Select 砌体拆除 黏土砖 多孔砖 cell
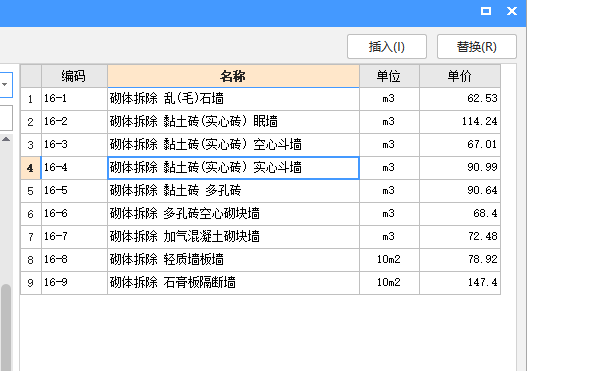 tap(233, 191)
